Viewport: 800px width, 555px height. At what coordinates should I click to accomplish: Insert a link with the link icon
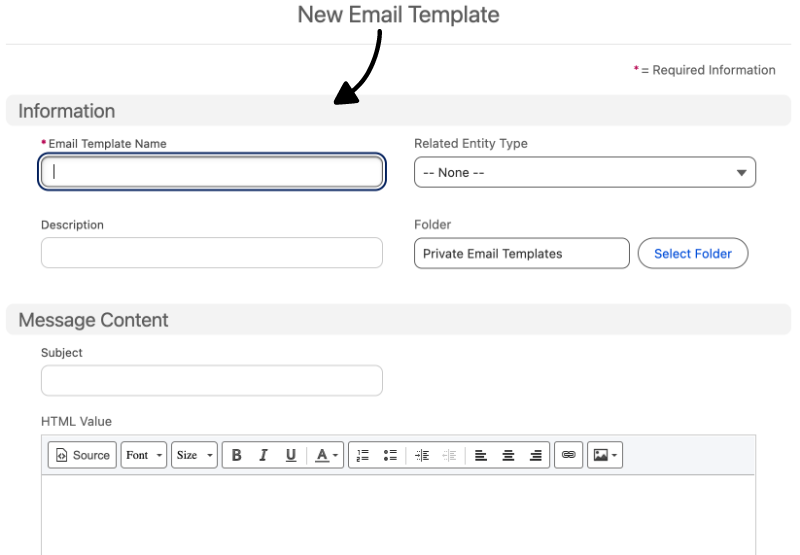568,455
